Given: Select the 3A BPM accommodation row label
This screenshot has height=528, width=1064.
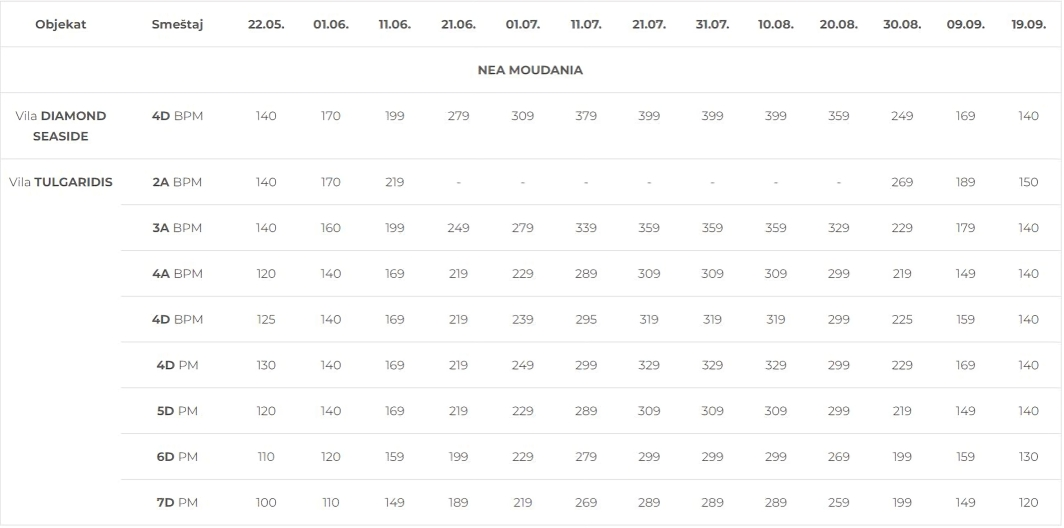Looking at the screenshot, I should click(177, 227).
